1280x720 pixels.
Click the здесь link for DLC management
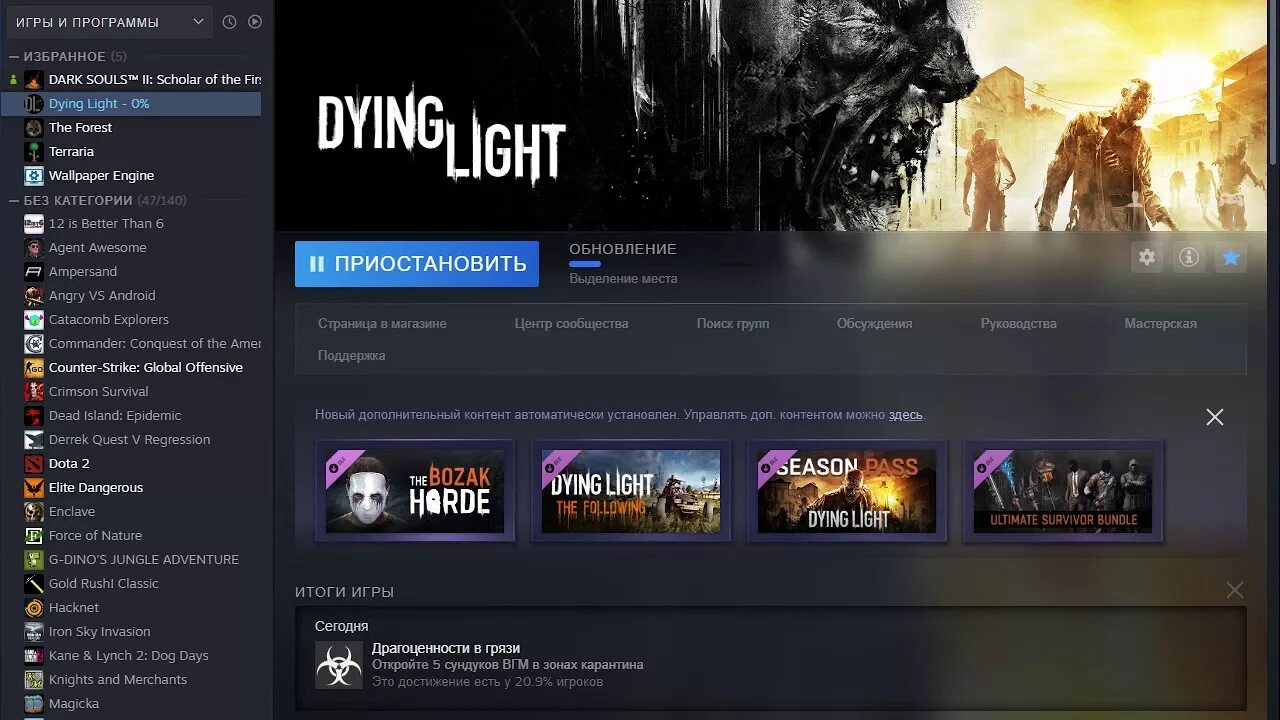coord(905,414)
